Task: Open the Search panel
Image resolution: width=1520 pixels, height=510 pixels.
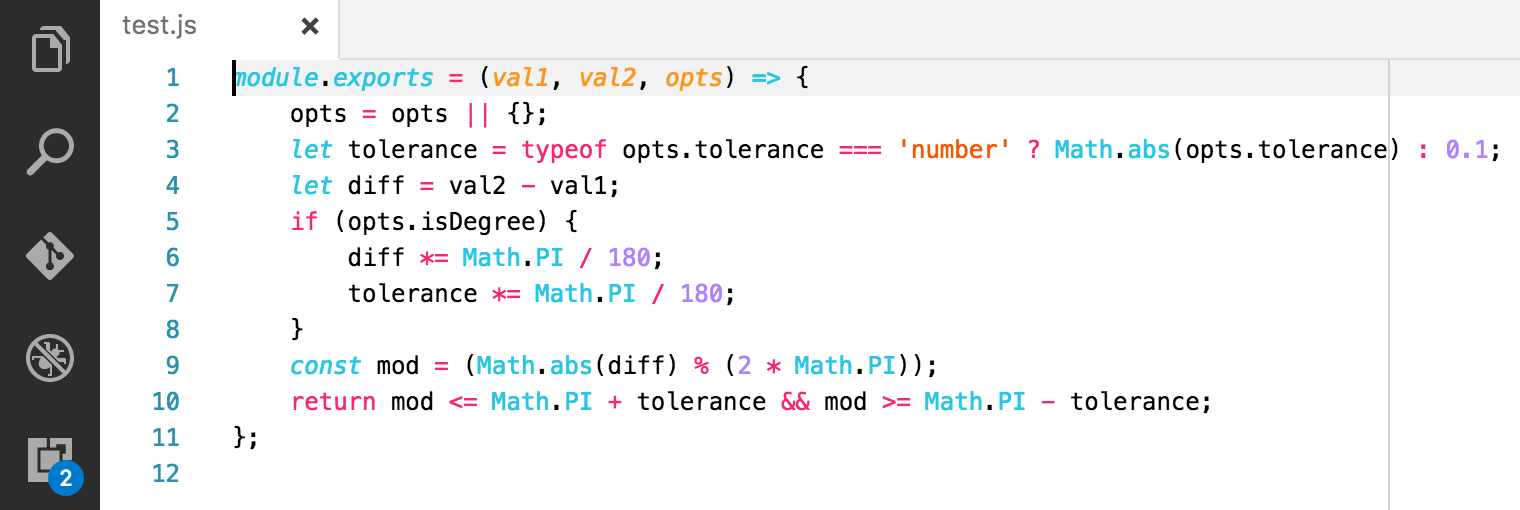Action: tap(50, 152)
